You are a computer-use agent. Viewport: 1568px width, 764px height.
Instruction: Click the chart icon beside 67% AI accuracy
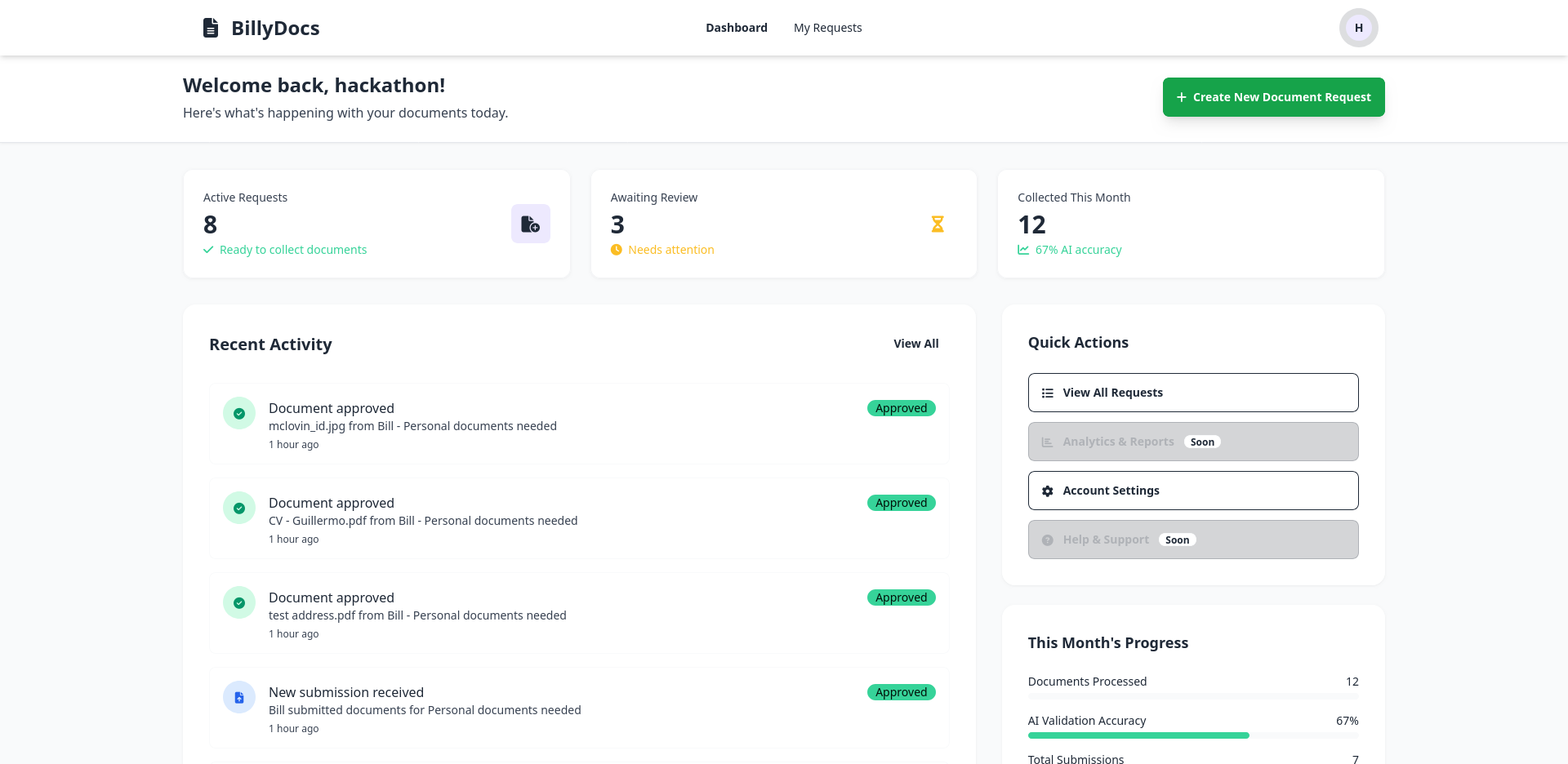(x=1023, y=250)
